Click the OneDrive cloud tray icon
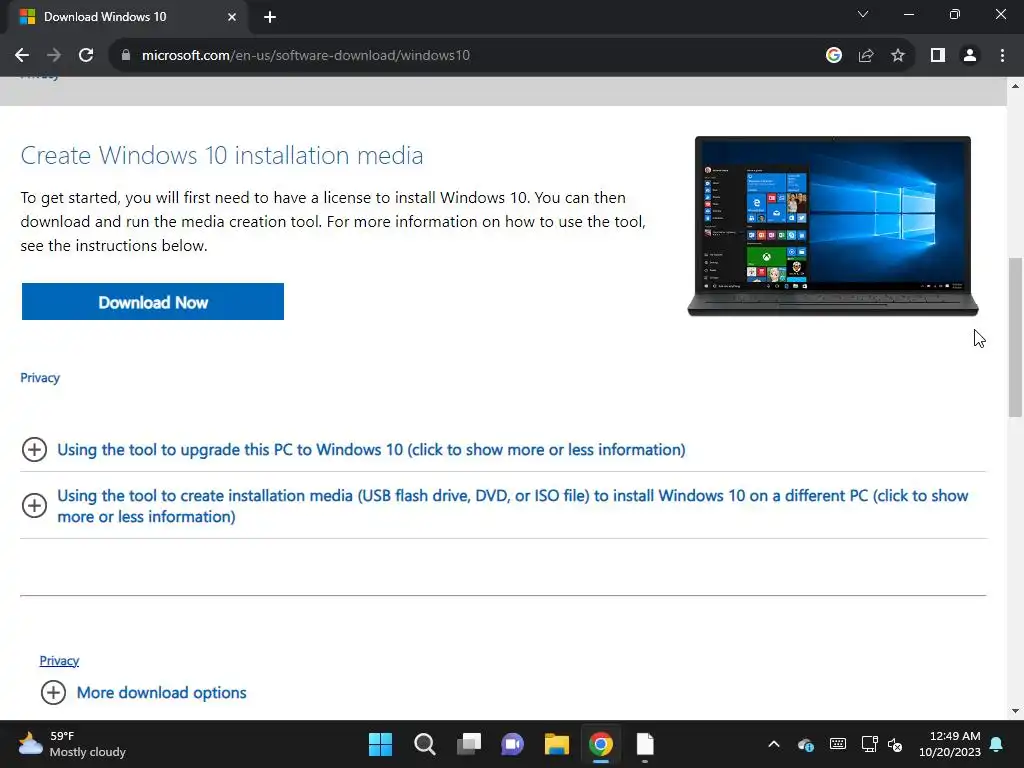The width and height of the screenshot is (1024, 768). (805, 744)
